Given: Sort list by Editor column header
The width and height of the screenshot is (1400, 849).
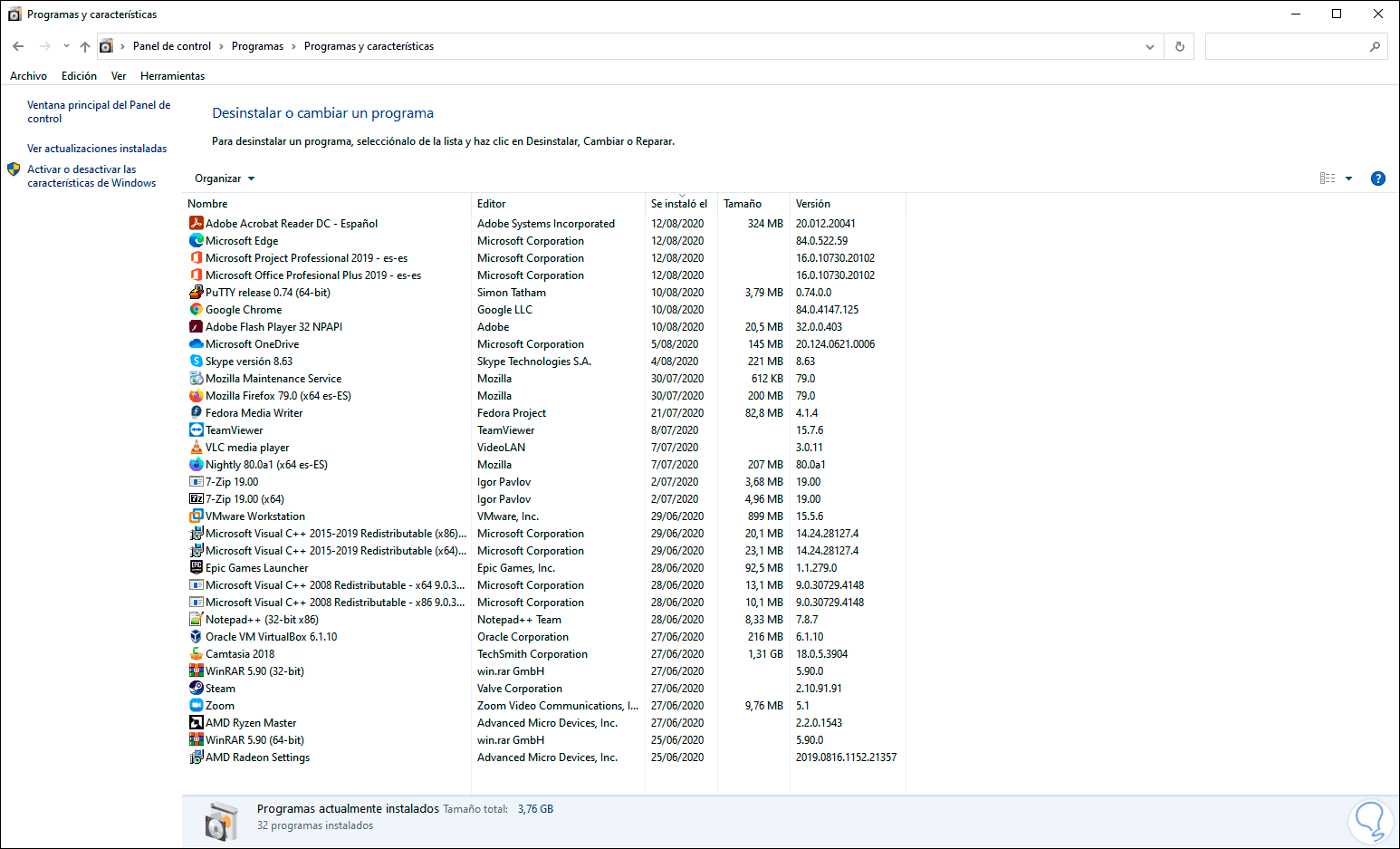Looking at the screenshot, I should (x=559, y=204).
